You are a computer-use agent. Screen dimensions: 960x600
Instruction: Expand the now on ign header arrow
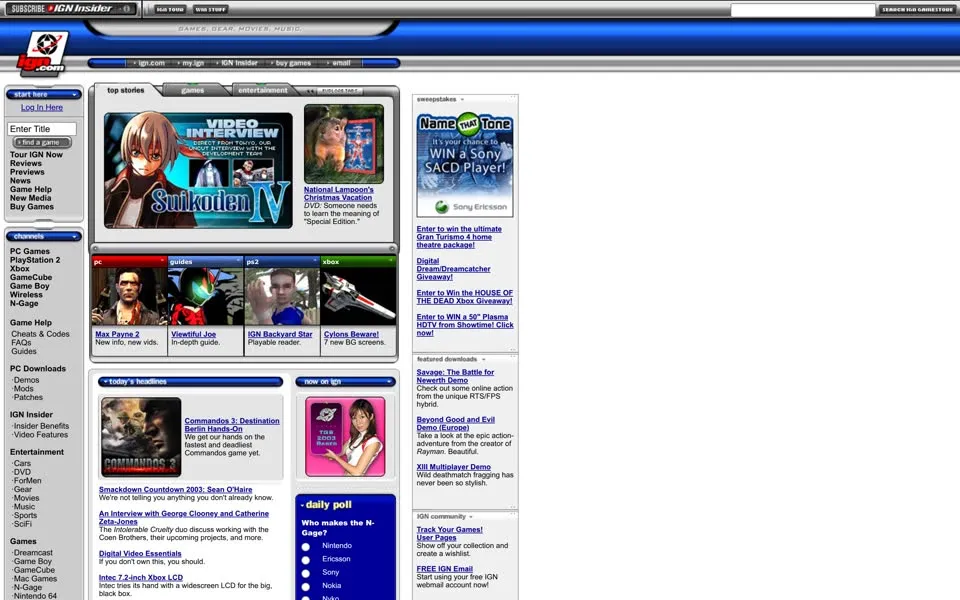coord(388,381)
